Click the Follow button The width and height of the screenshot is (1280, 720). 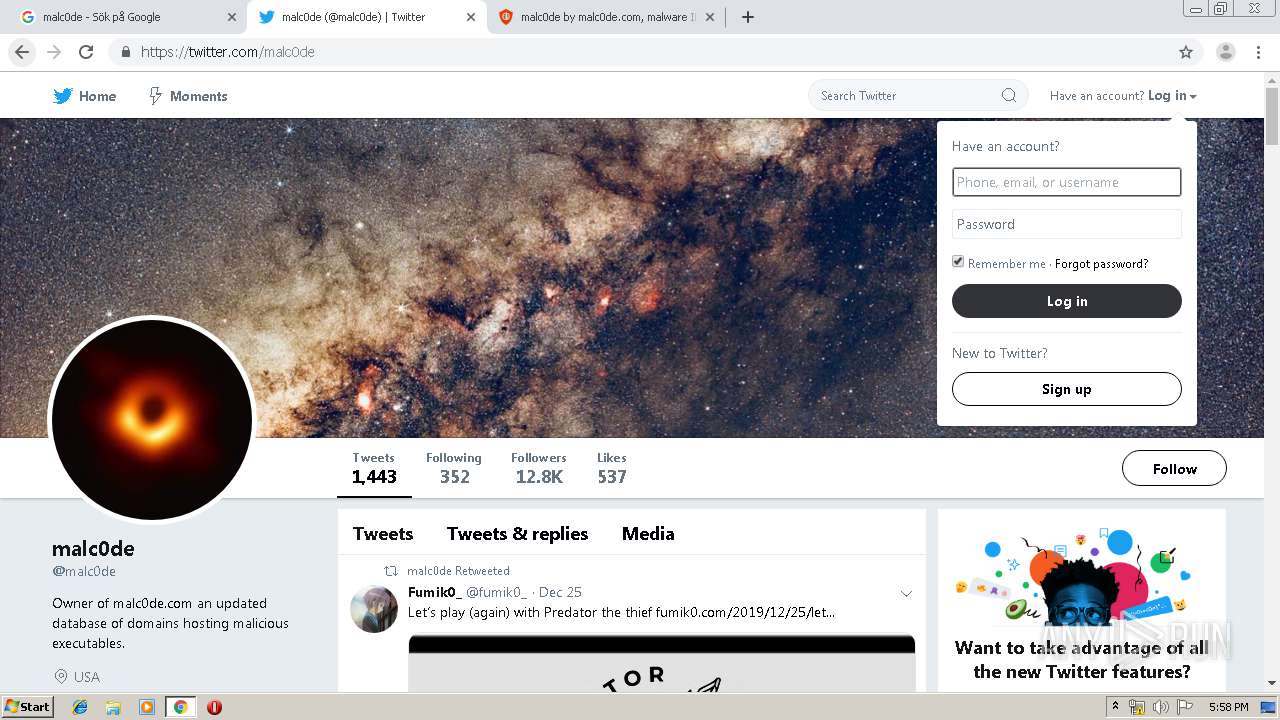(1174, 468)
